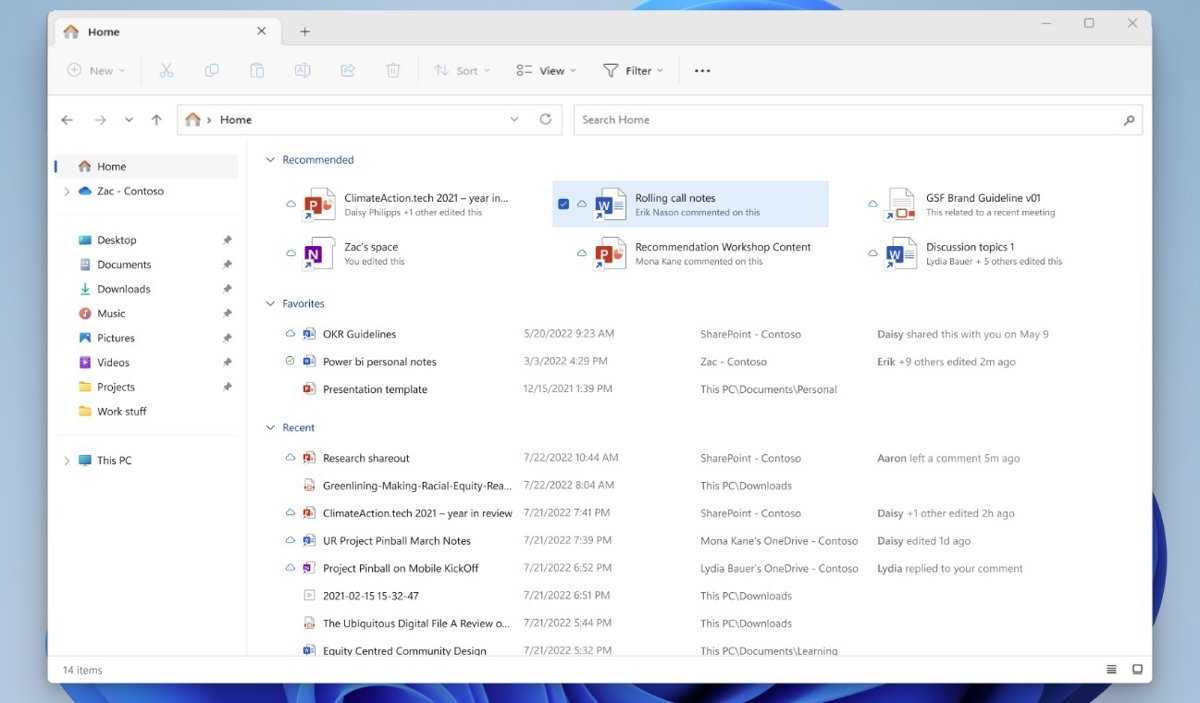Open the View dropdown menu
The height and width of the screenshot is (703, 1200).
coord(546,71)
